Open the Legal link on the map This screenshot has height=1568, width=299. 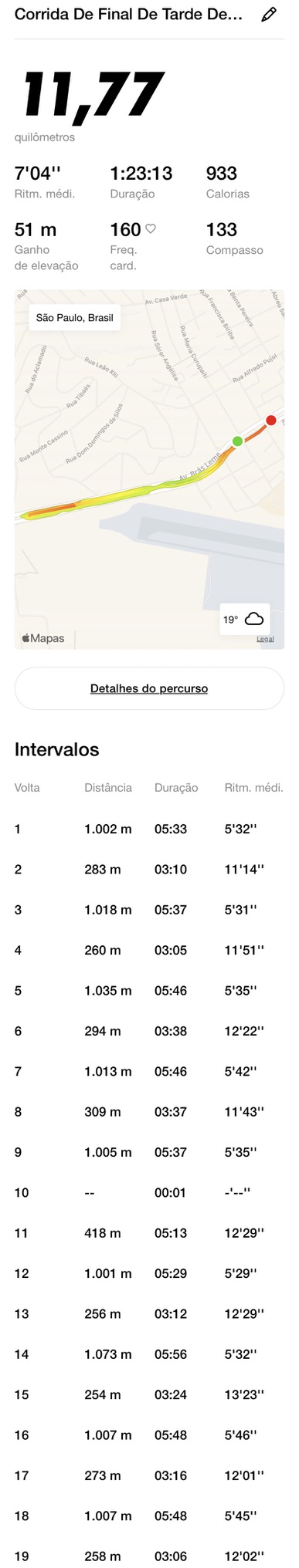(265, 639)
